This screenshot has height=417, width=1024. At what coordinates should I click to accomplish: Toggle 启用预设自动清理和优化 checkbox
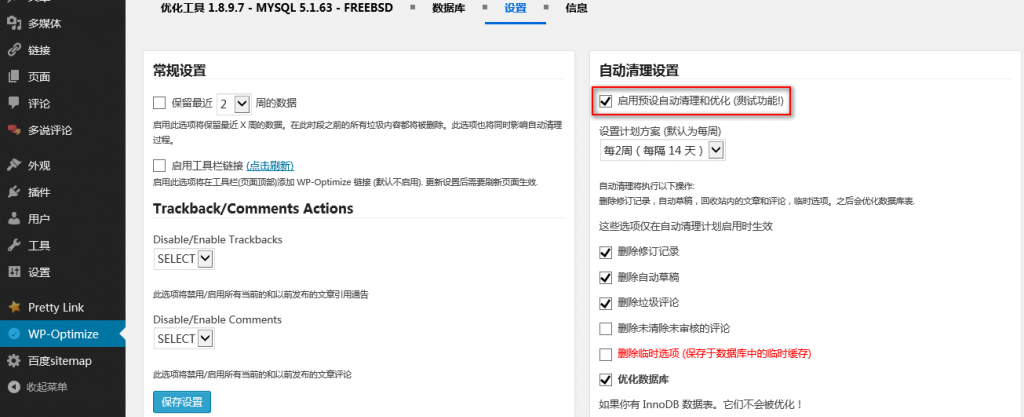(605, 101)
